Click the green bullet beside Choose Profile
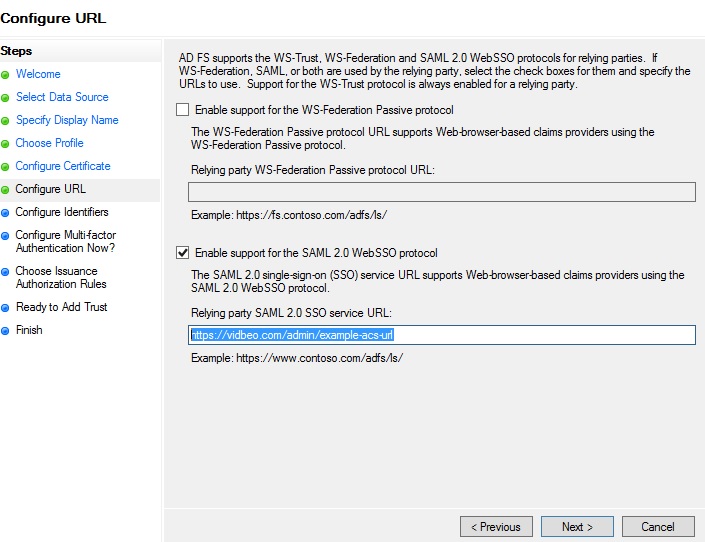 [x=5, y=144]
